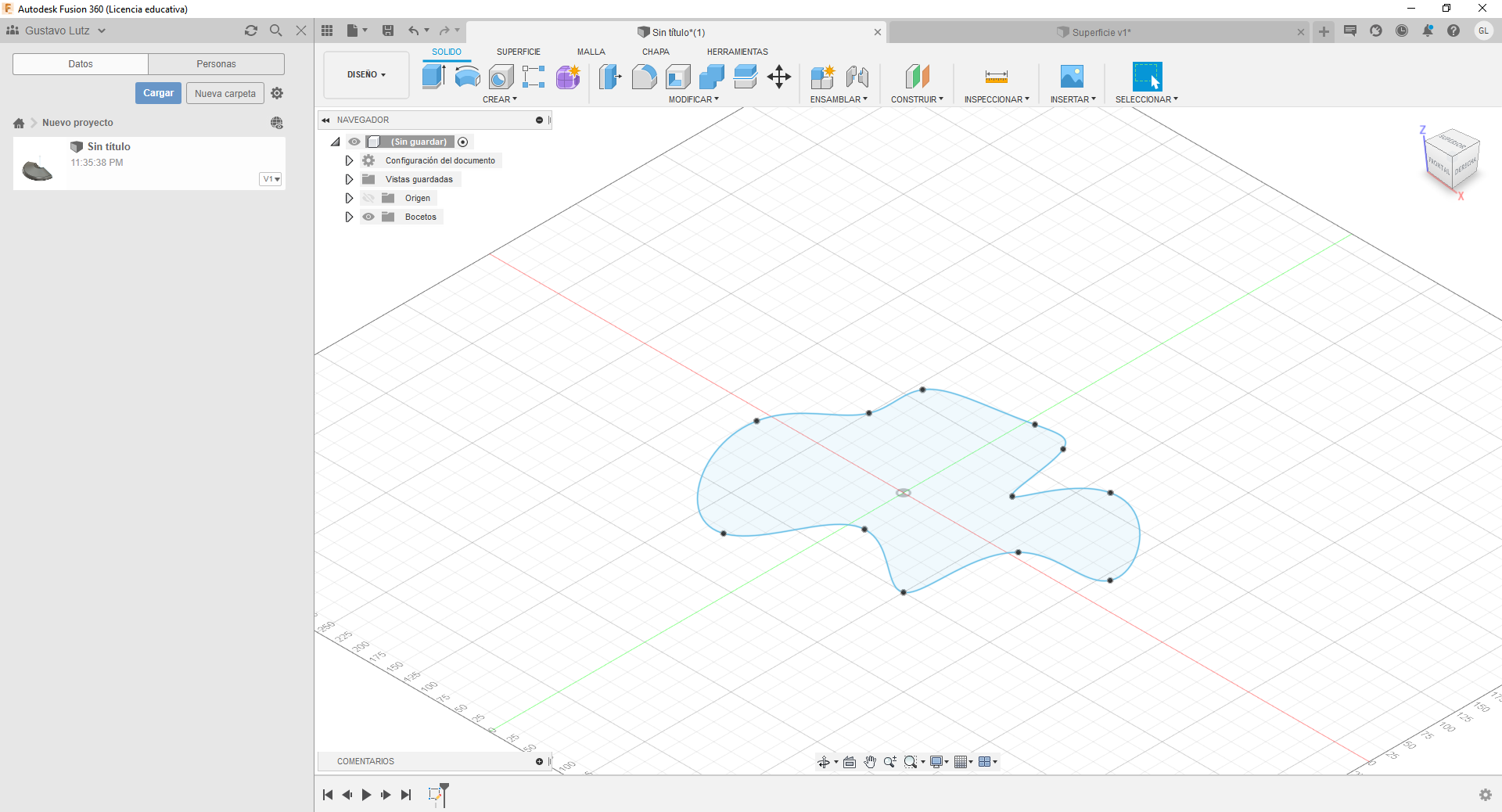Switch to the HERRAMIENTAS tab

(x=738, y=52)
